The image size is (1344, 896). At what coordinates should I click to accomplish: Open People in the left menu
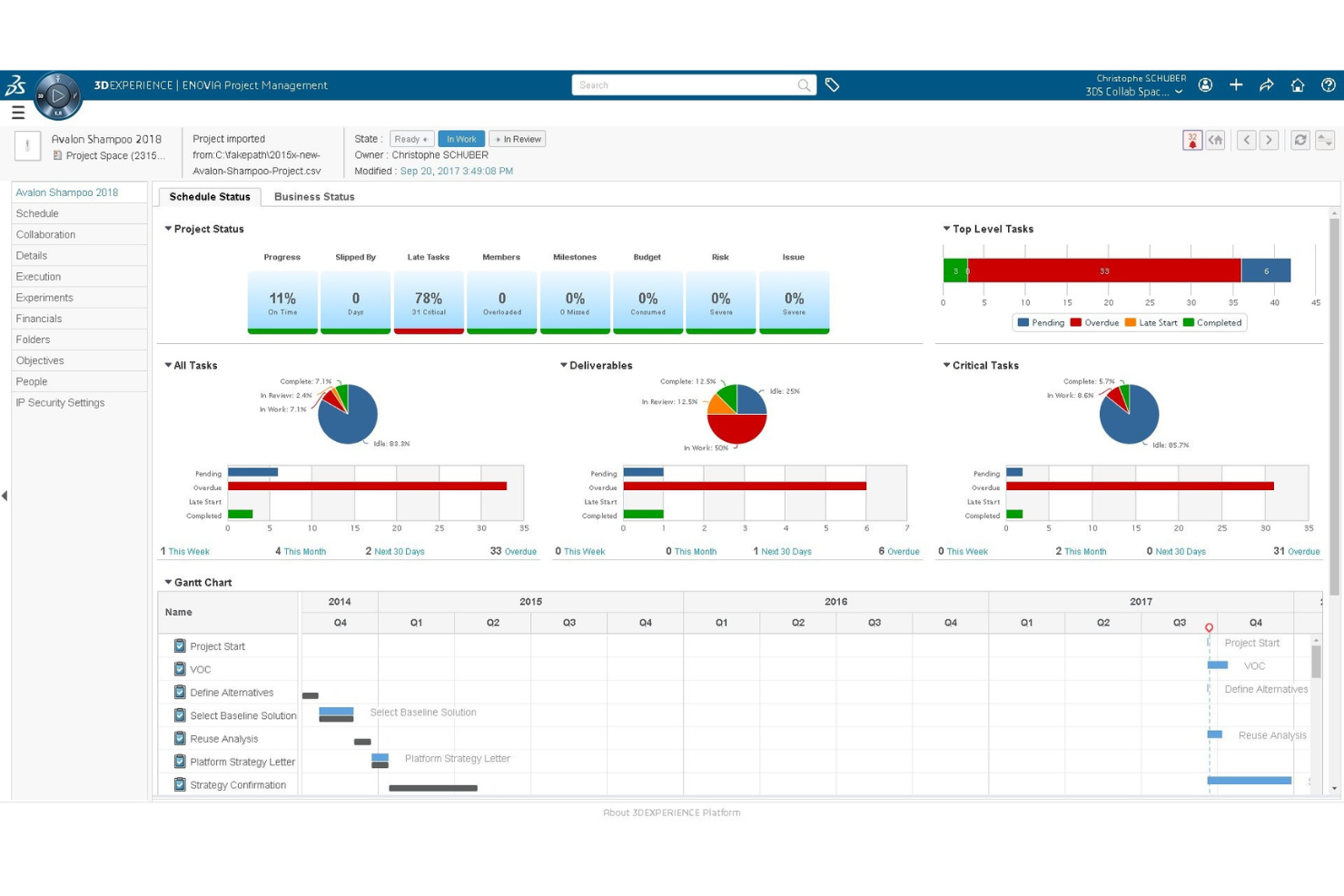pos(79,381)
